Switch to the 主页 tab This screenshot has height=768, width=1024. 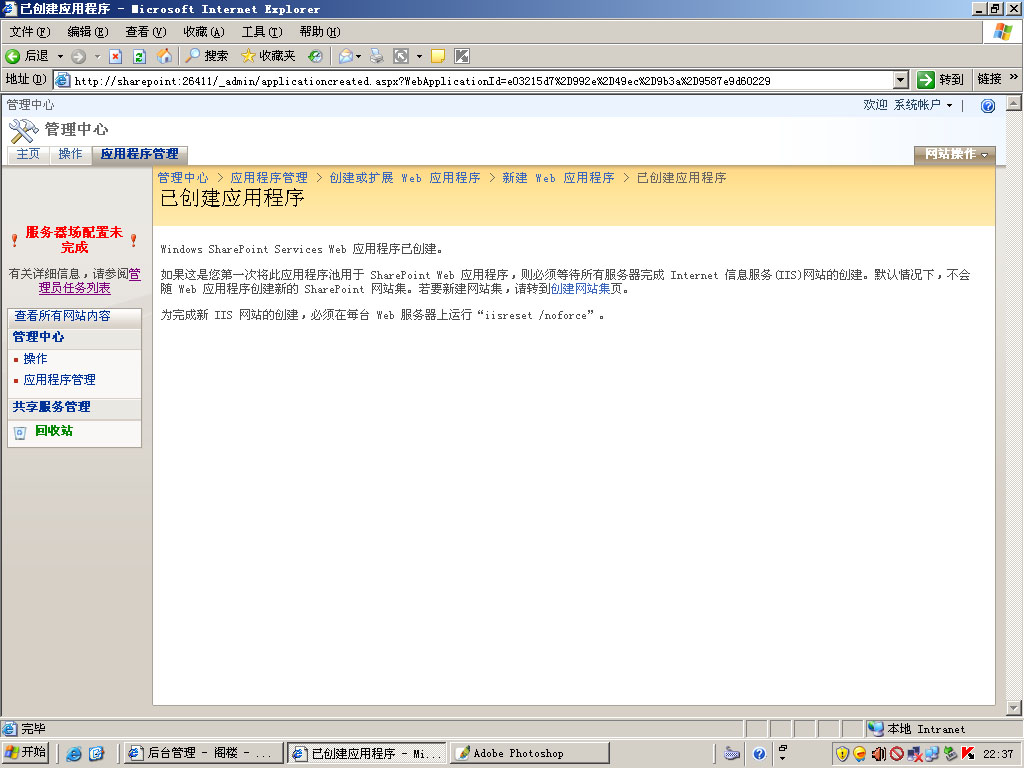click(28, 154)
